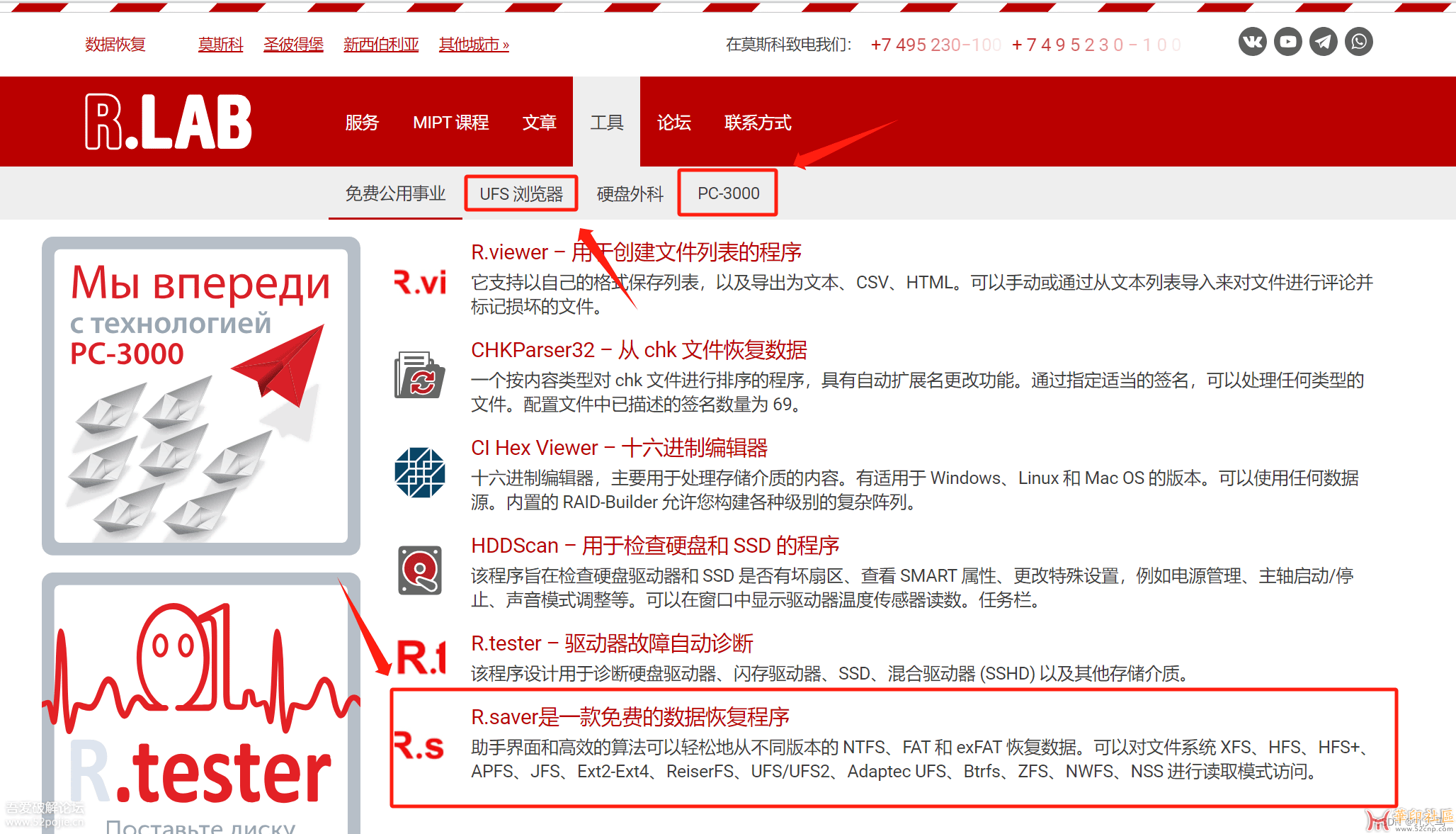
Task: Click the R.saver logo icon
Action: click(x=419, y=746)
